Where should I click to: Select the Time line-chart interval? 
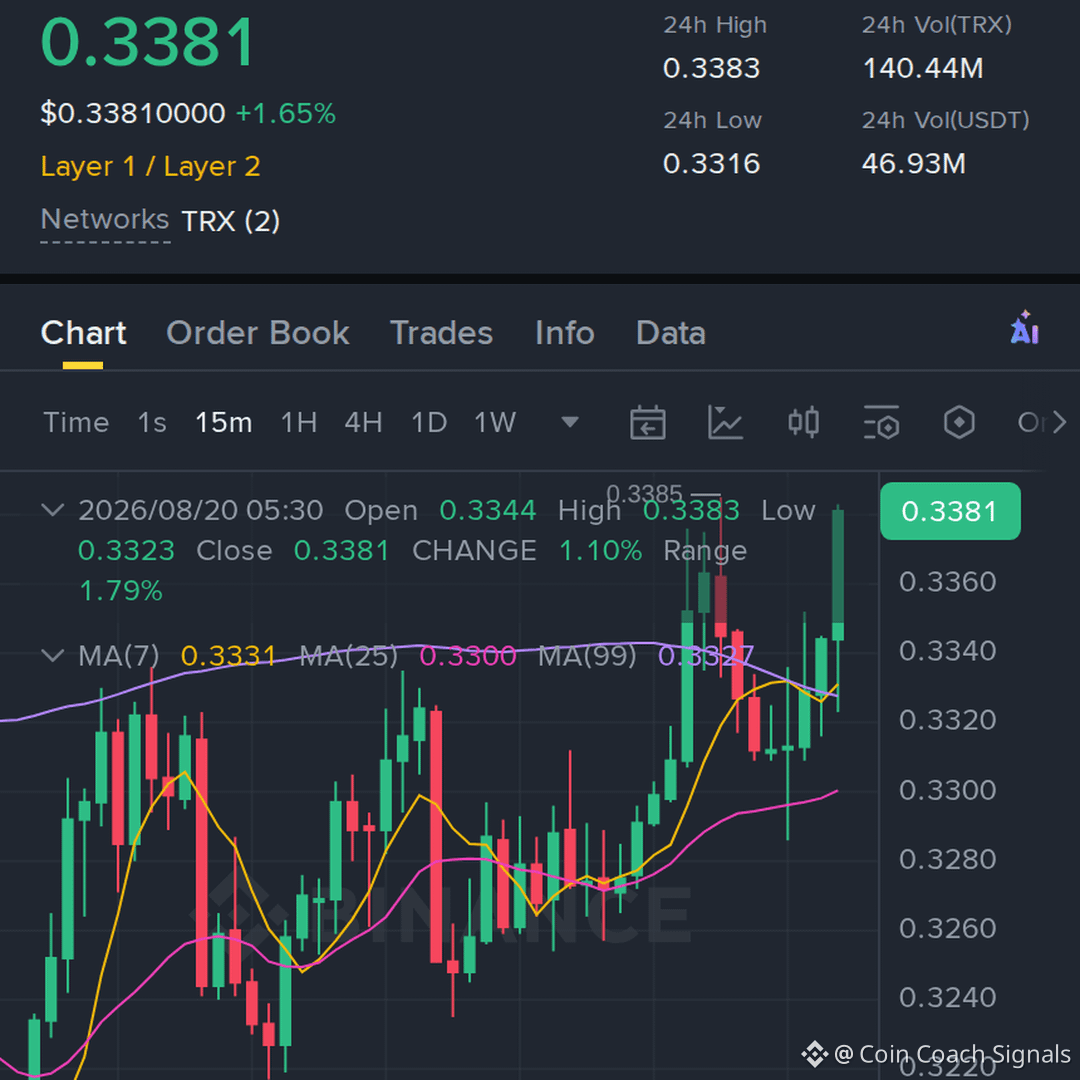76,422
